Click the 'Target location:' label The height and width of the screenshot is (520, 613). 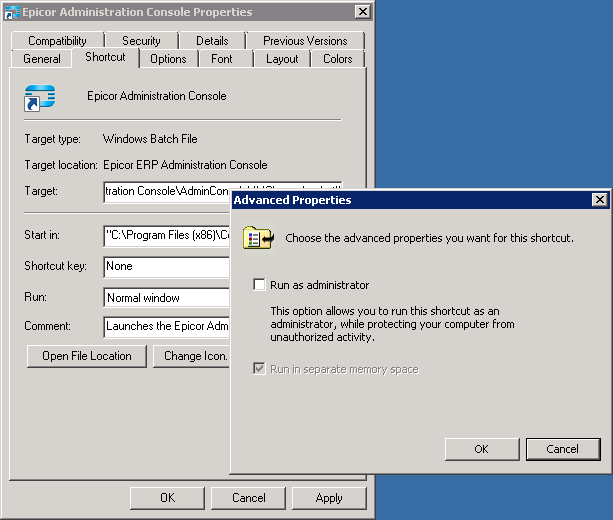61,165
